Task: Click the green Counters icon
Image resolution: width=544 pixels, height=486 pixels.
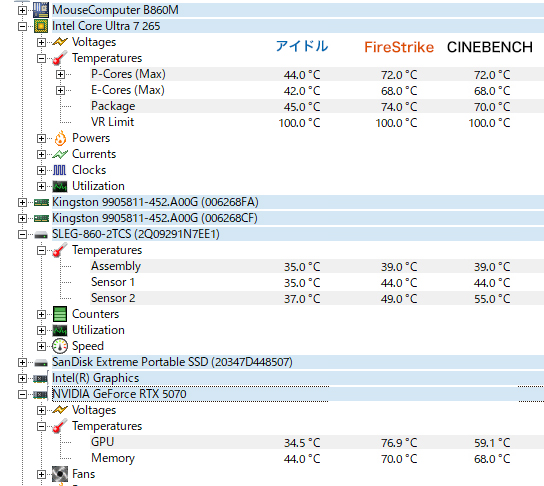Action: [60, 314]
